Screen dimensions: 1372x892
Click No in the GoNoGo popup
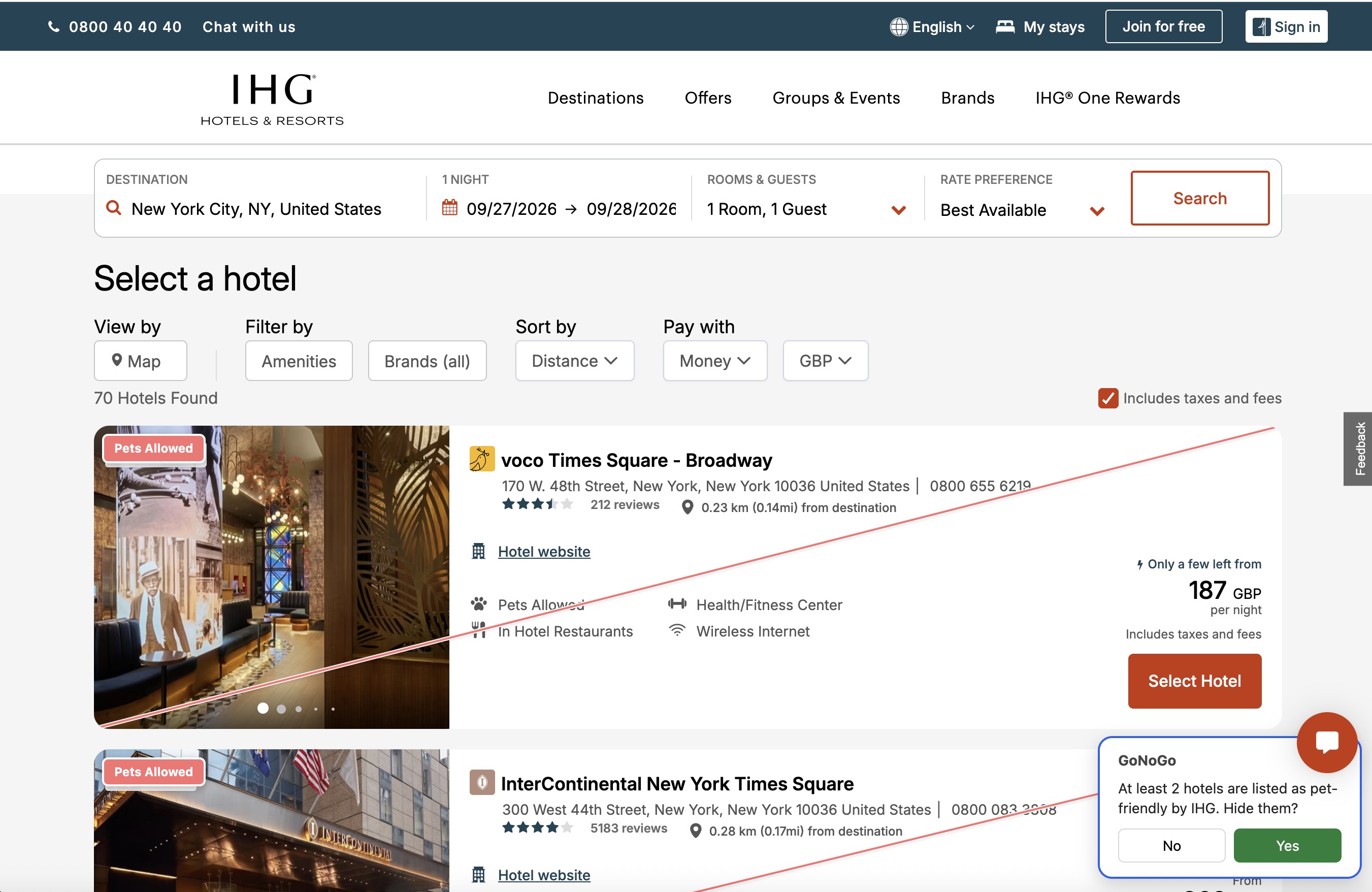1171,845
